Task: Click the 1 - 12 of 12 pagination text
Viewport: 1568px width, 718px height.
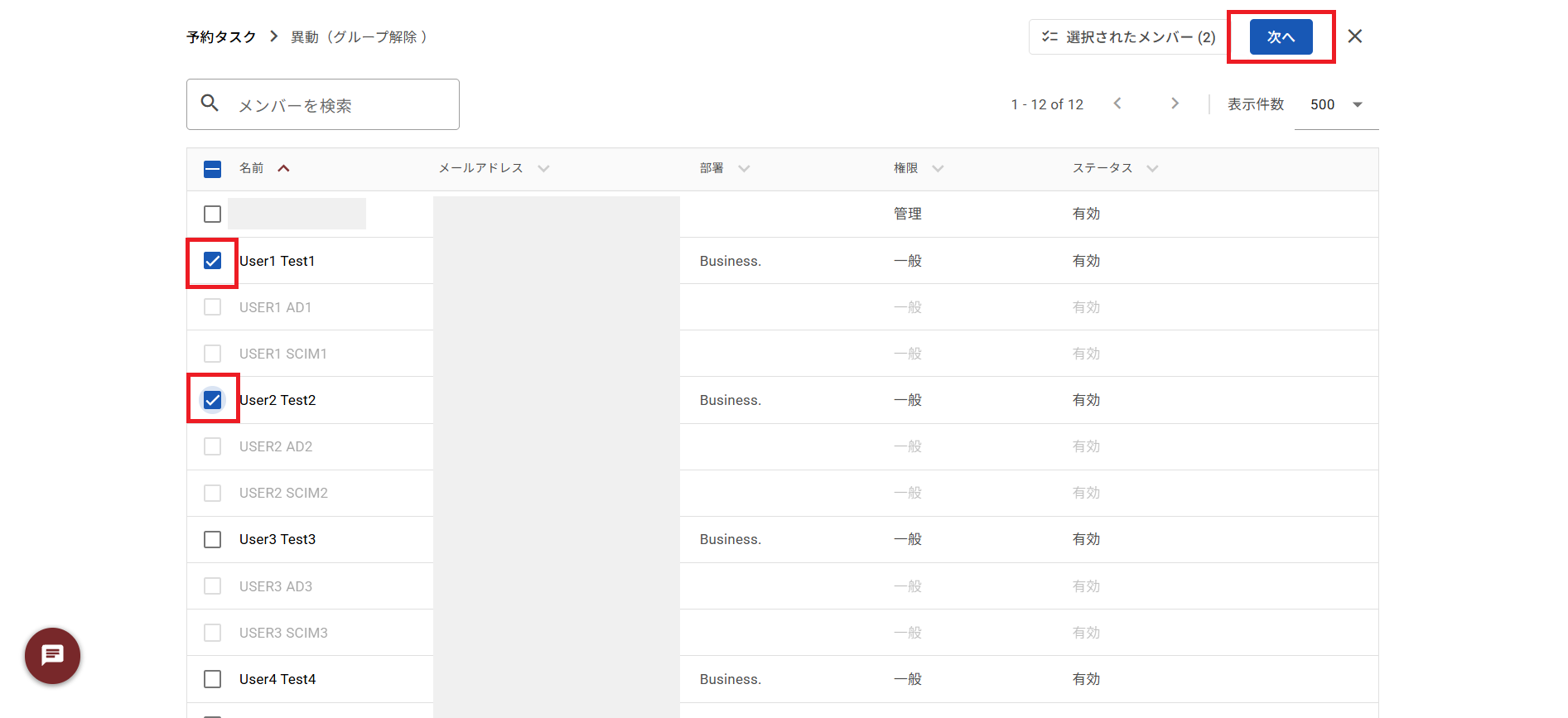Action: coord(1047,104)
